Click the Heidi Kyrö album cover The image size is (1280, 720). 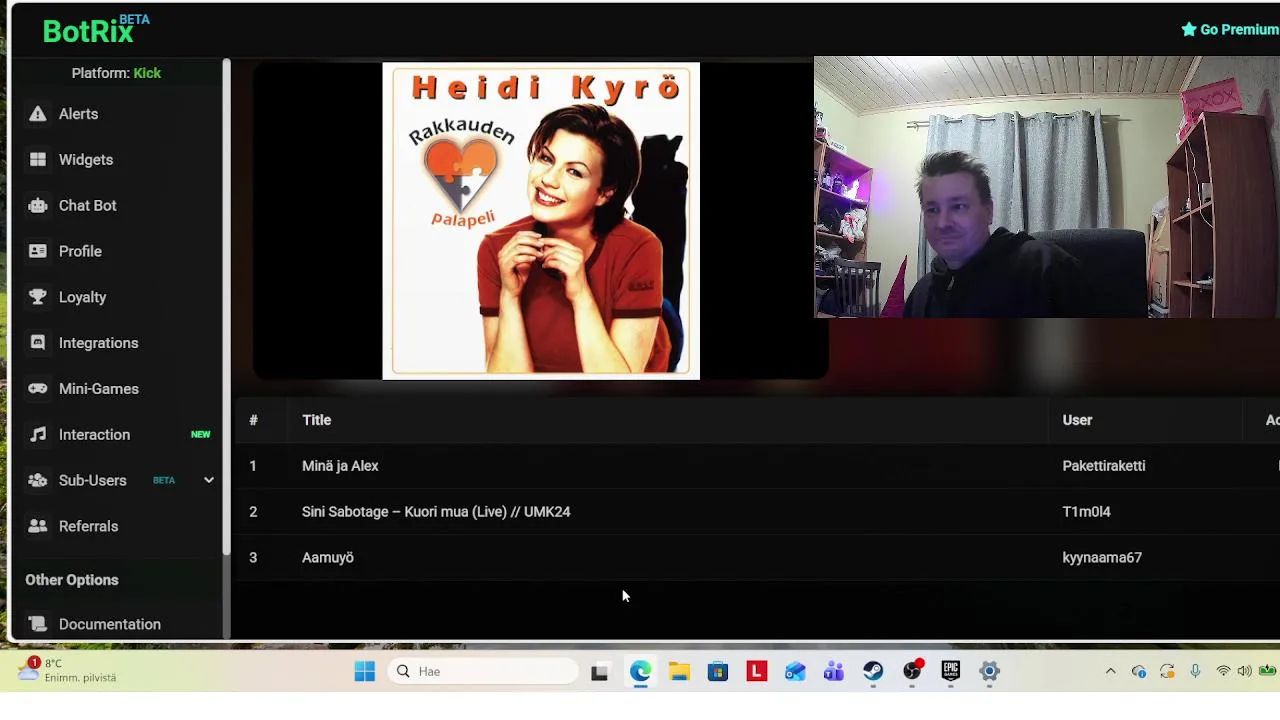[541, 221]
